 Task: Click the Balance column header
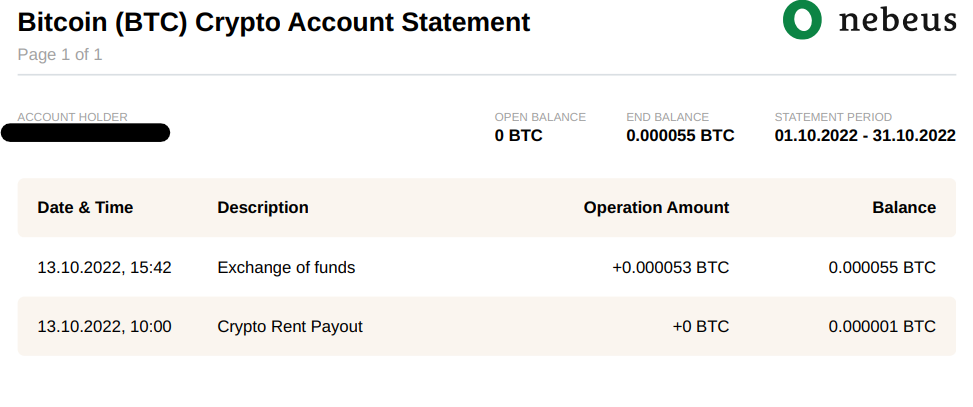coord(904,207)
